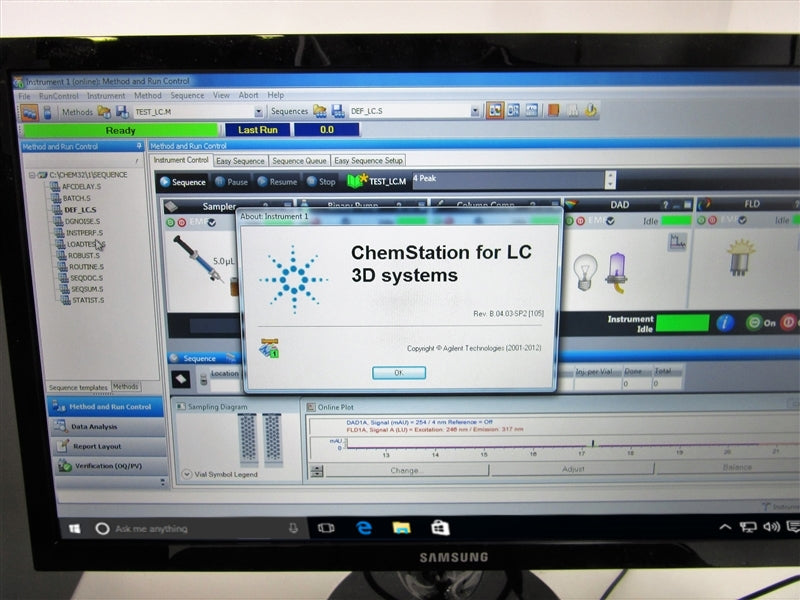Open the Instrument menu
800x600 pixels.
(106, 95)
